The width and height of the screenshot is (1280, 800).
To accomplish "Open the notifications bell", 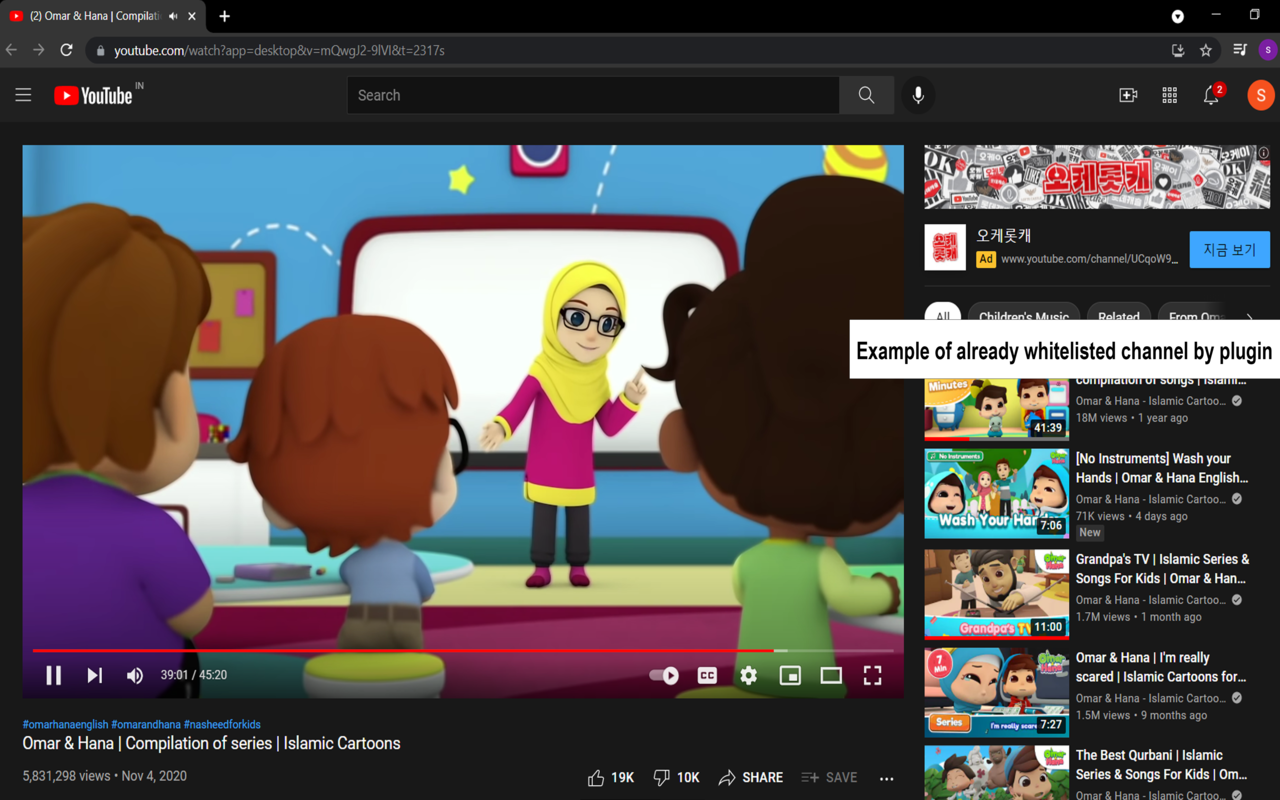I will (x=1211, y=95).
